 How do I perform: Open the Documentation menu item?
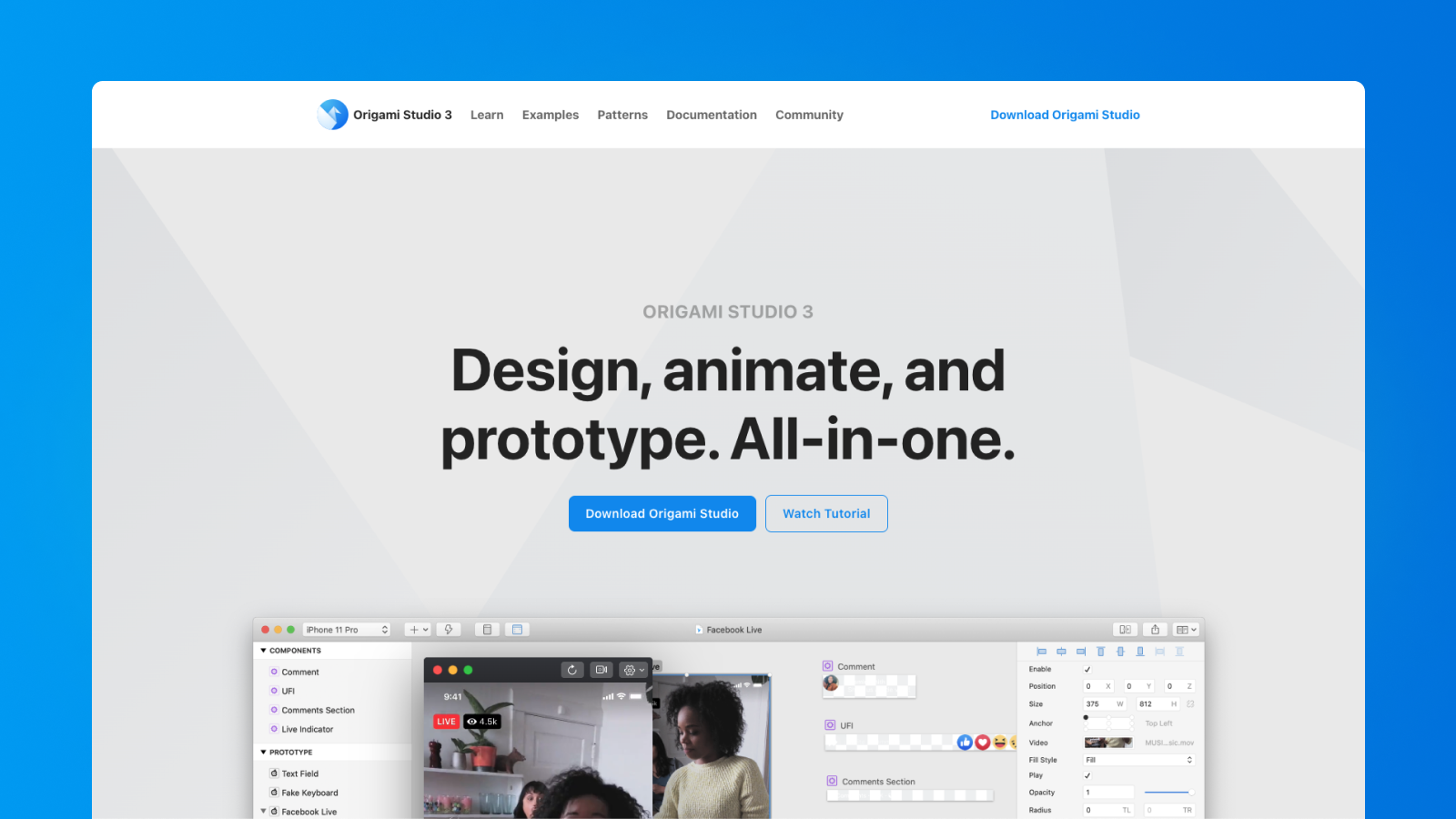pyautogui.click(x=712, y=115)
